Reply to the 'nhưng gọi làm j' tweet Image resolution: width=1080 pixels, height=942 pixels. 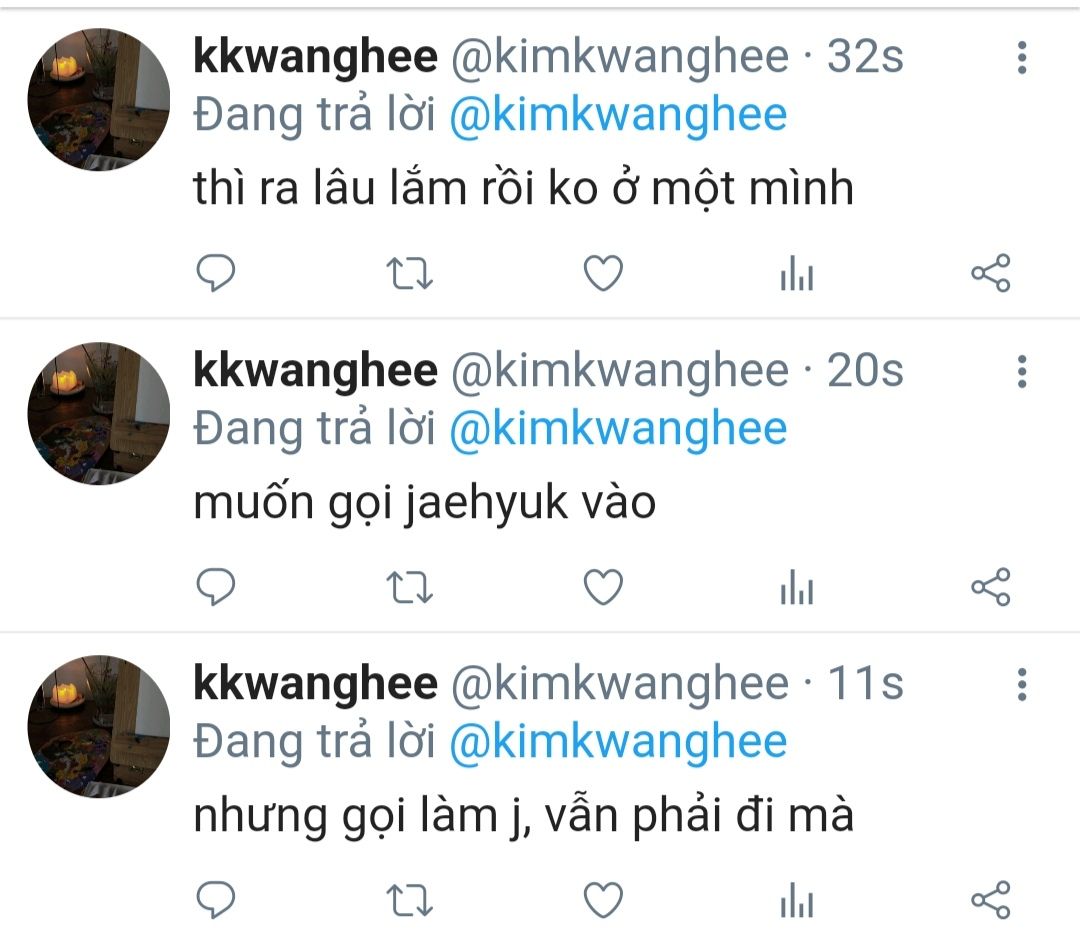(216, 899)
